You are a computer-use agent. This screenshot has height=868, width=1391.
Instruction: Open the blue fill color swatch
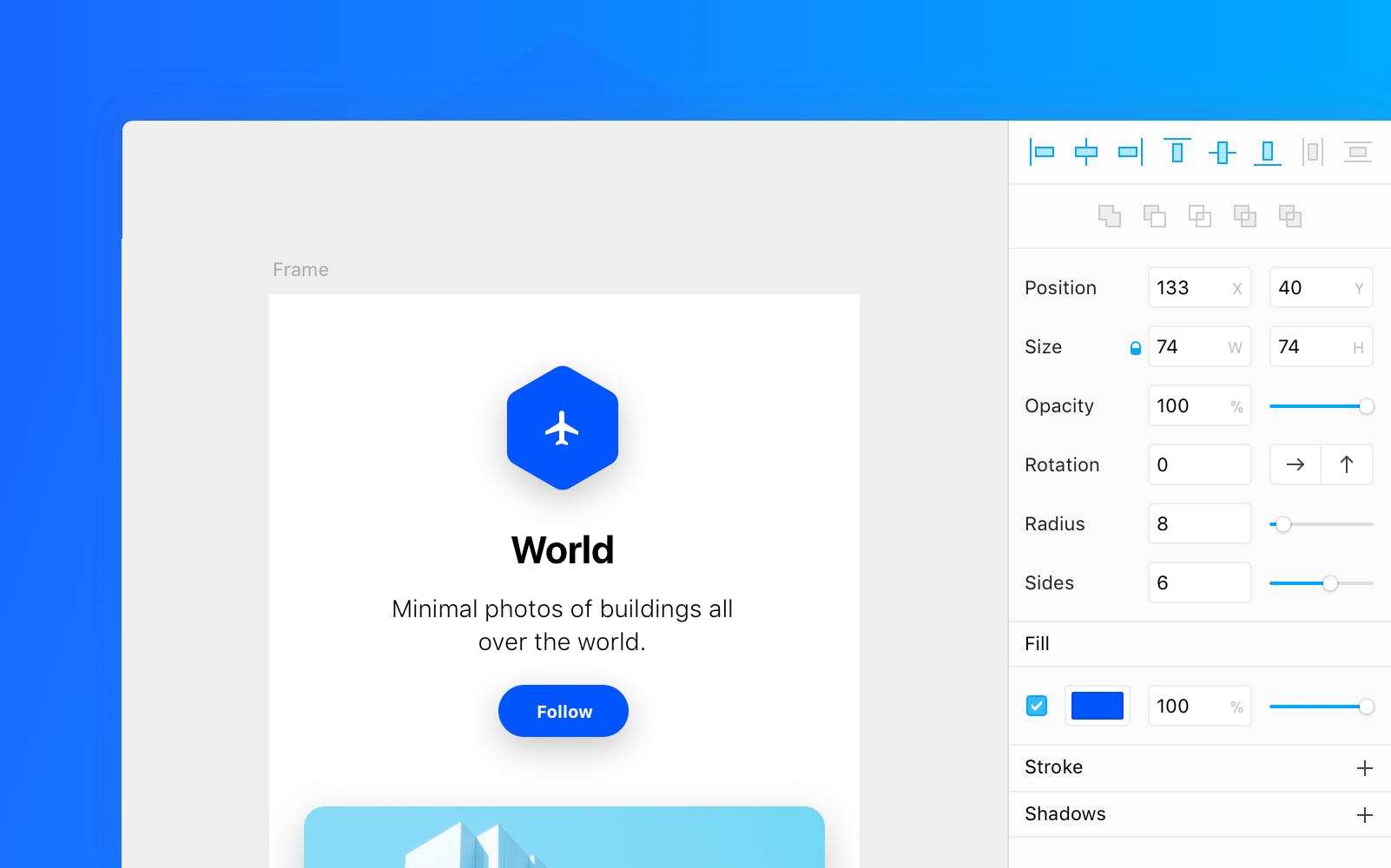(x=1098, y=706)
